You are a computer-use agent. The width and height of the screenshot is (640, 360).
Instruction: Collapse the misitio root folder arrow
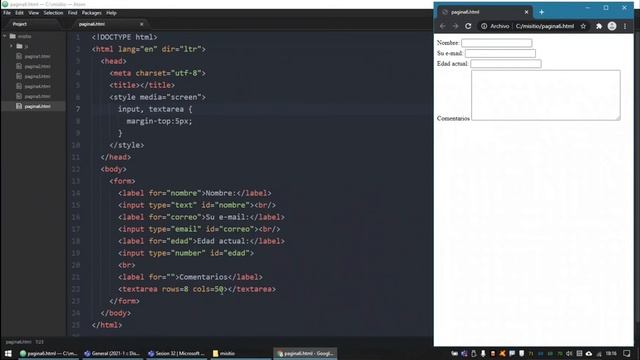[x=5, y=36]
